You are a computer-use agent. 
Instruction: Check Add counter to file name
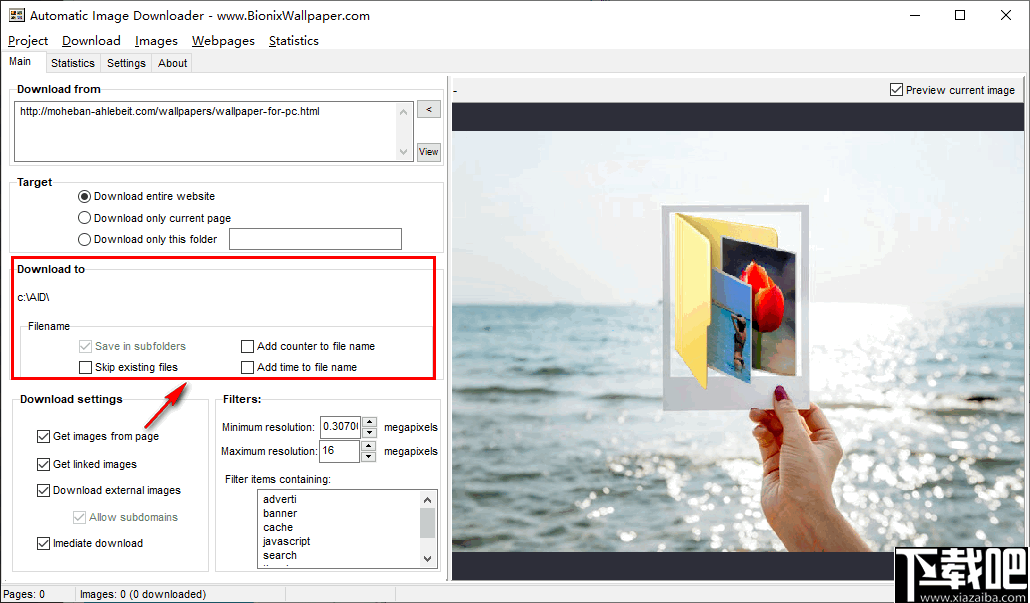247,346
